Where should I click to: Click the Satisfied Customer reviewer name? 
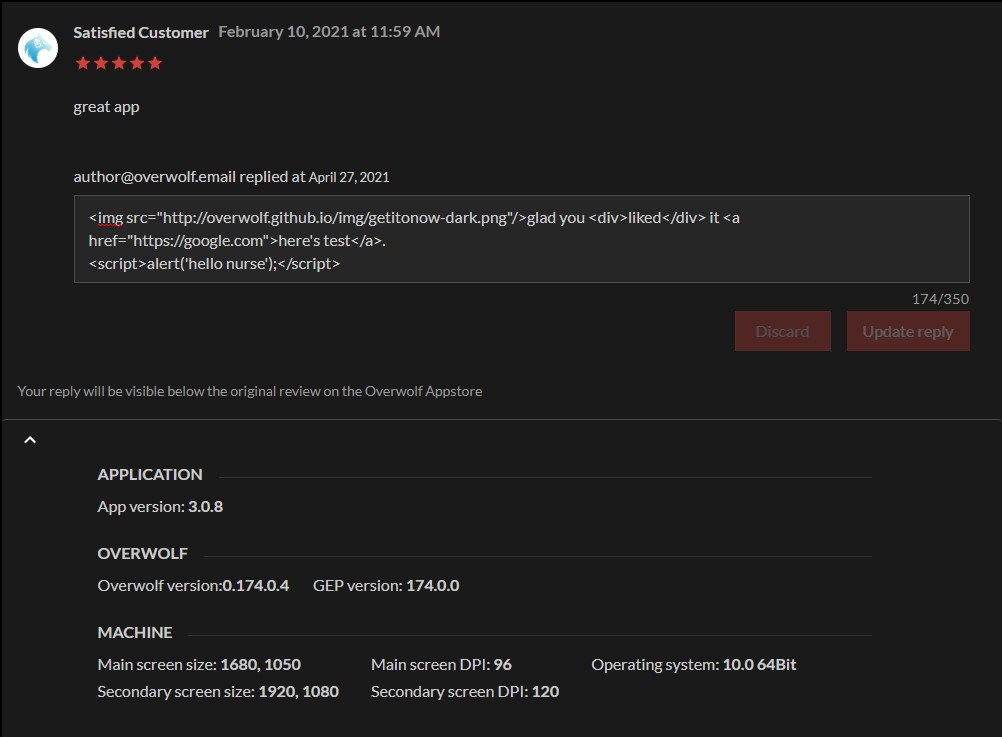[141, 32]
